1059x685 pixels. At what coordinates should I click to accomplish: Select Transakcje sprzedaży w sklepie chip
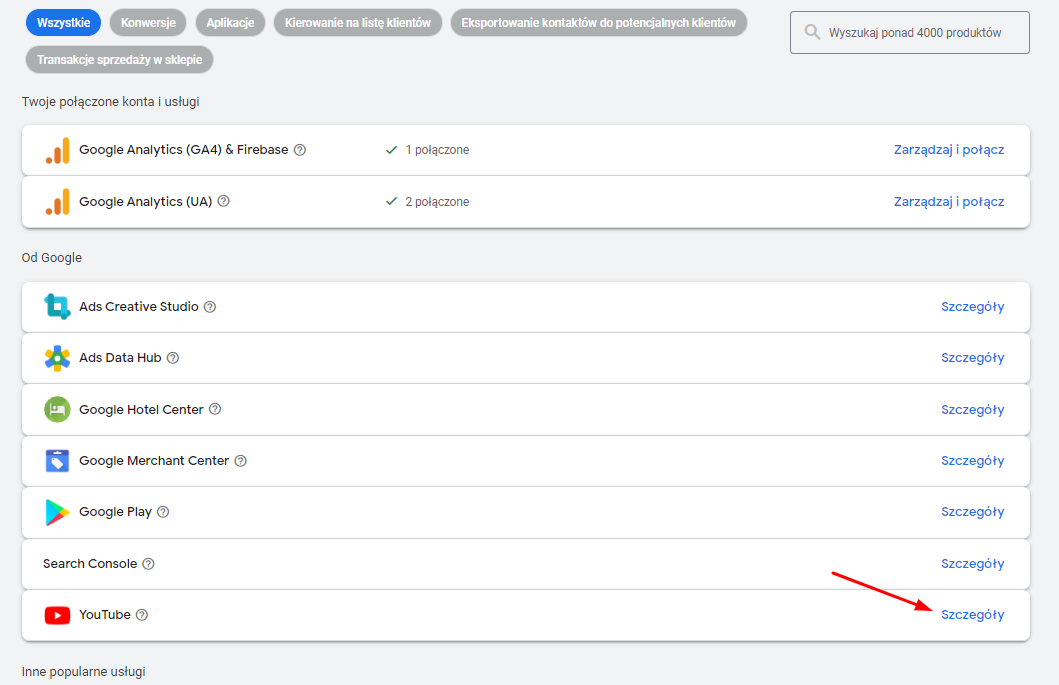pyautogui.click(x=120, y=59)
